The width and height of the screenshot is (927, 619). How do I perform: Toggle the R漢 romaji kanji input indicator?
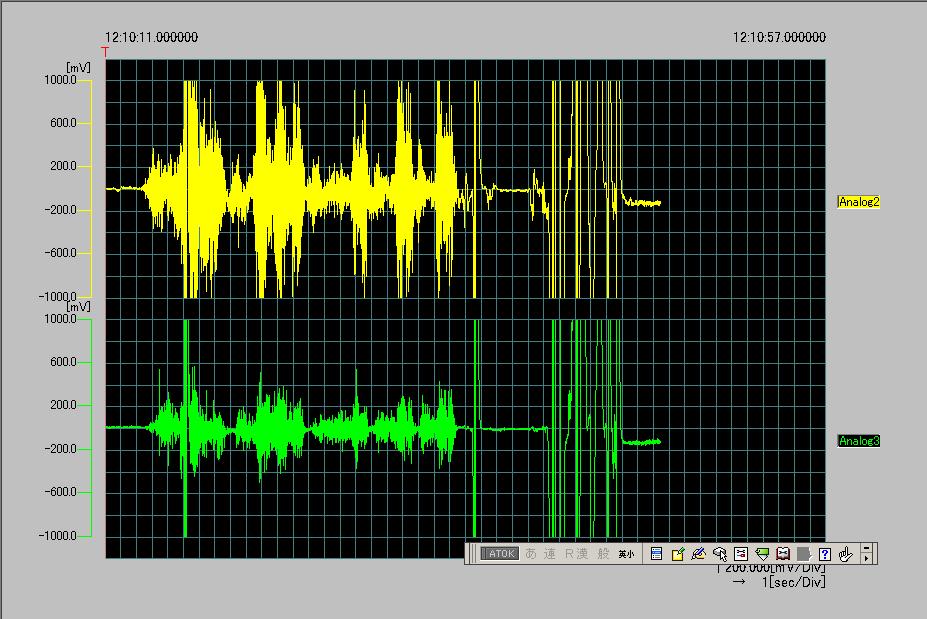(576, 554)
